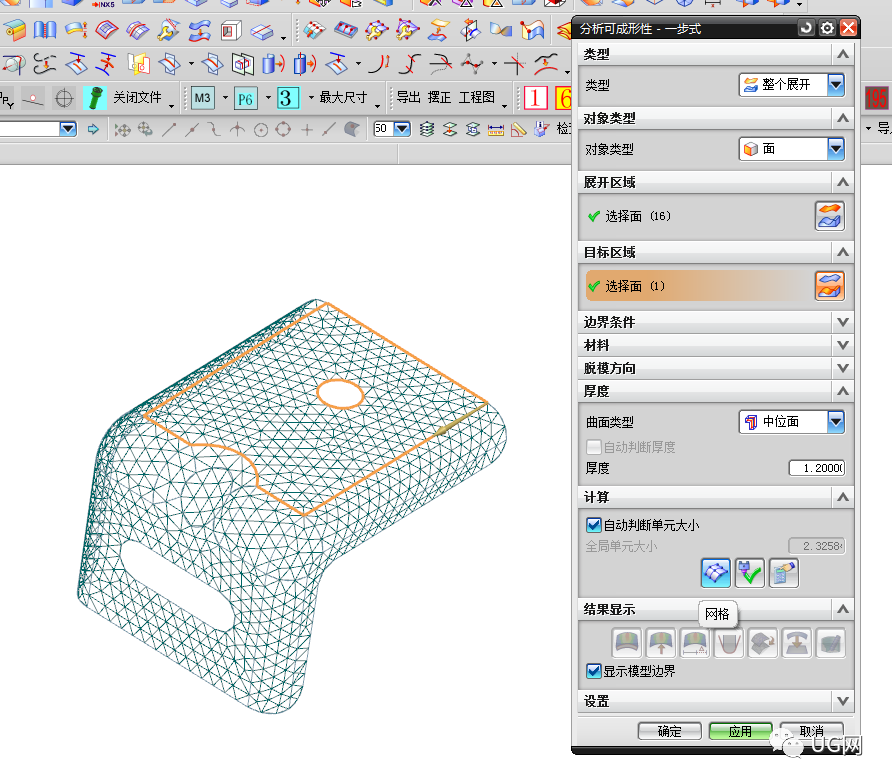Viewport: 892px width, 784px height.
Task: Open 对象类型 dropdown showing 面
Action: (x=792, y=149)
